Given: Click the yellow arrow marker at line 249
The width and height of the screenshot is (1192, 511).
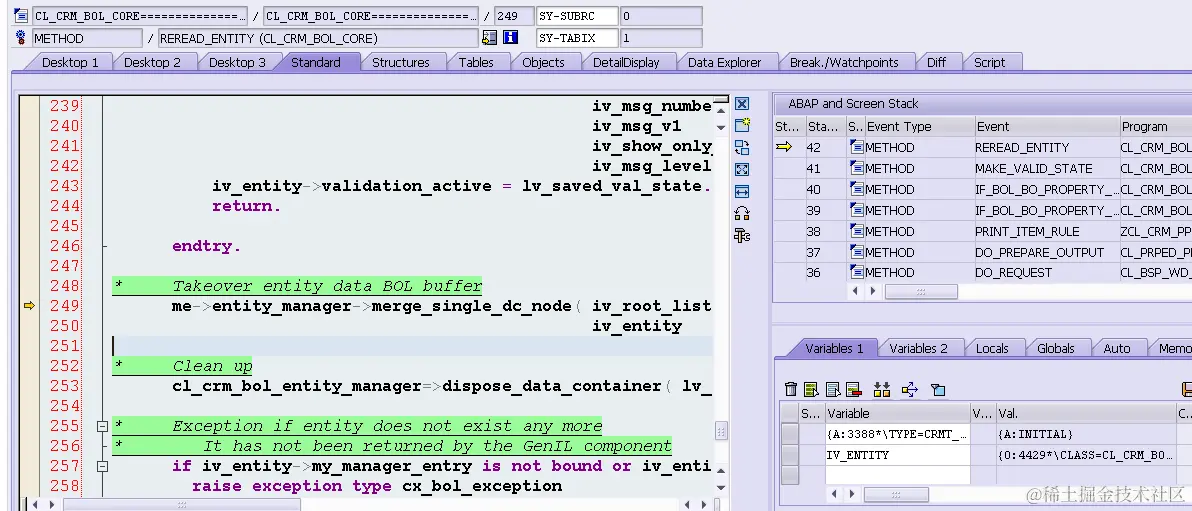Looking at the screenshot, I should pos(29,306).
